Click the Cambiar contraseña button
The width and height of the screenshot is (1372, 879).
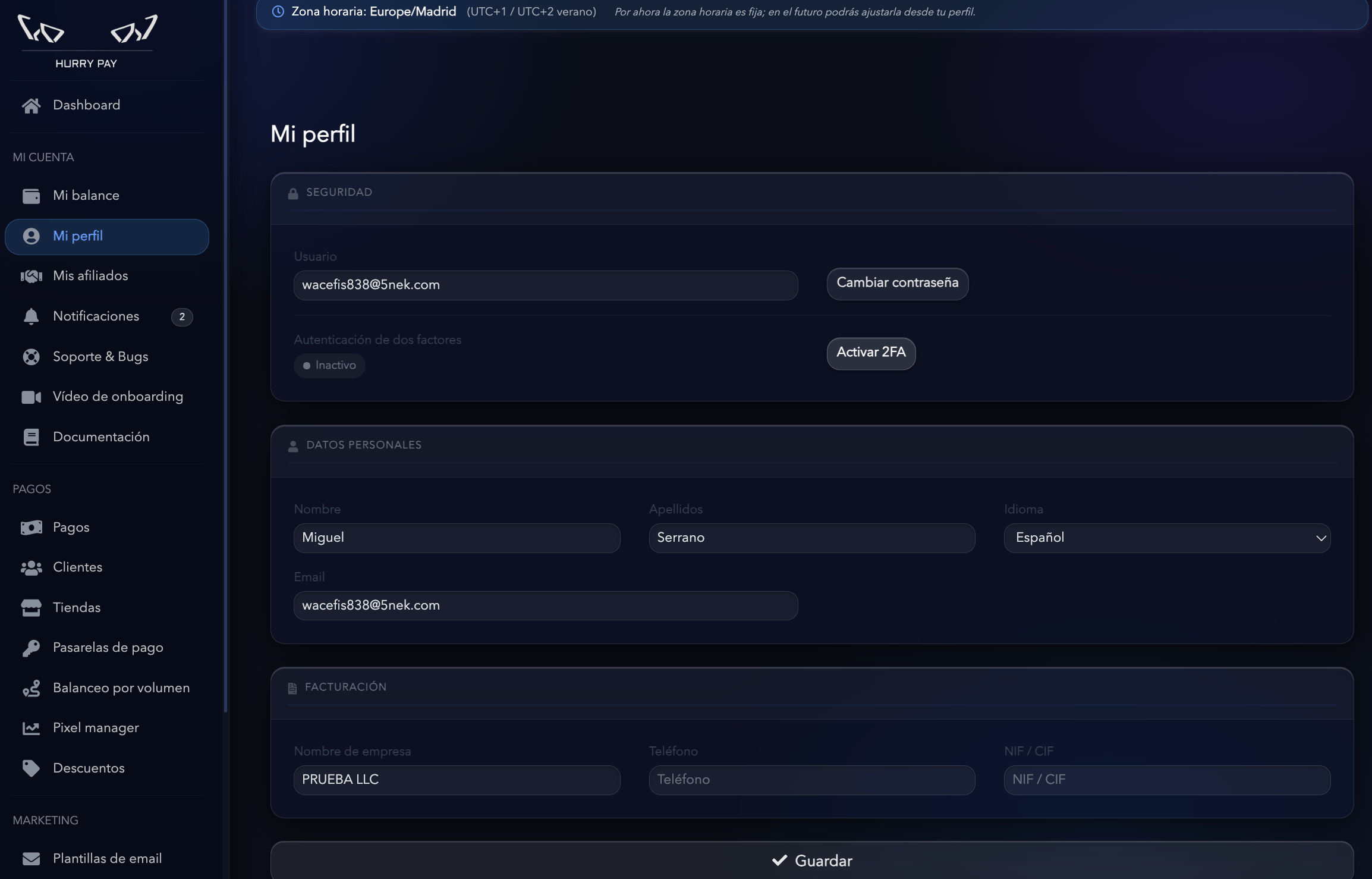(x=898, y=284)
